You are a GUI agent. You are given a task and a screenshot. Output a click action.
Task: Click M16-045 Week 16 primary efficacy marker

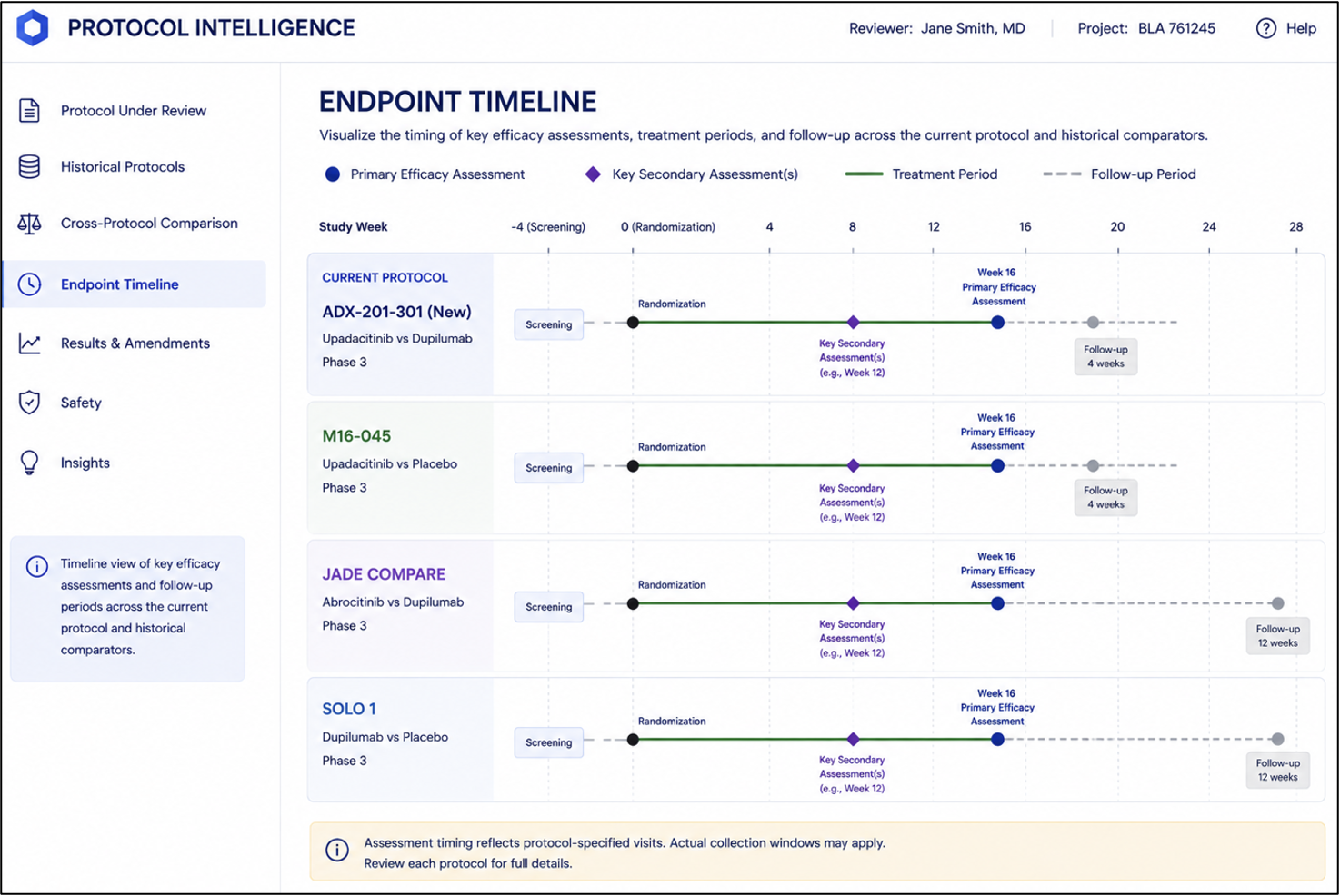point(997,466)
